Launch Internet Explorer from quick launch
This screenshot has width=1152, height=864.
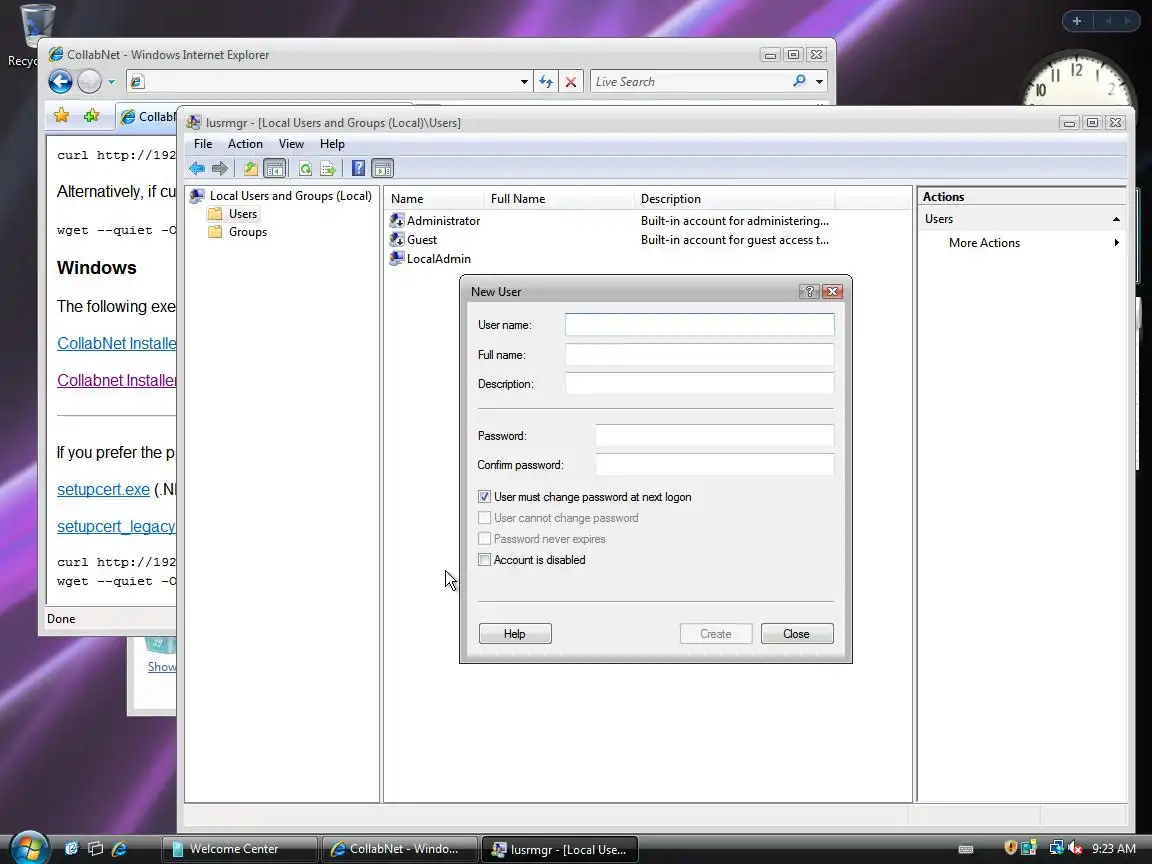[119, 849]
